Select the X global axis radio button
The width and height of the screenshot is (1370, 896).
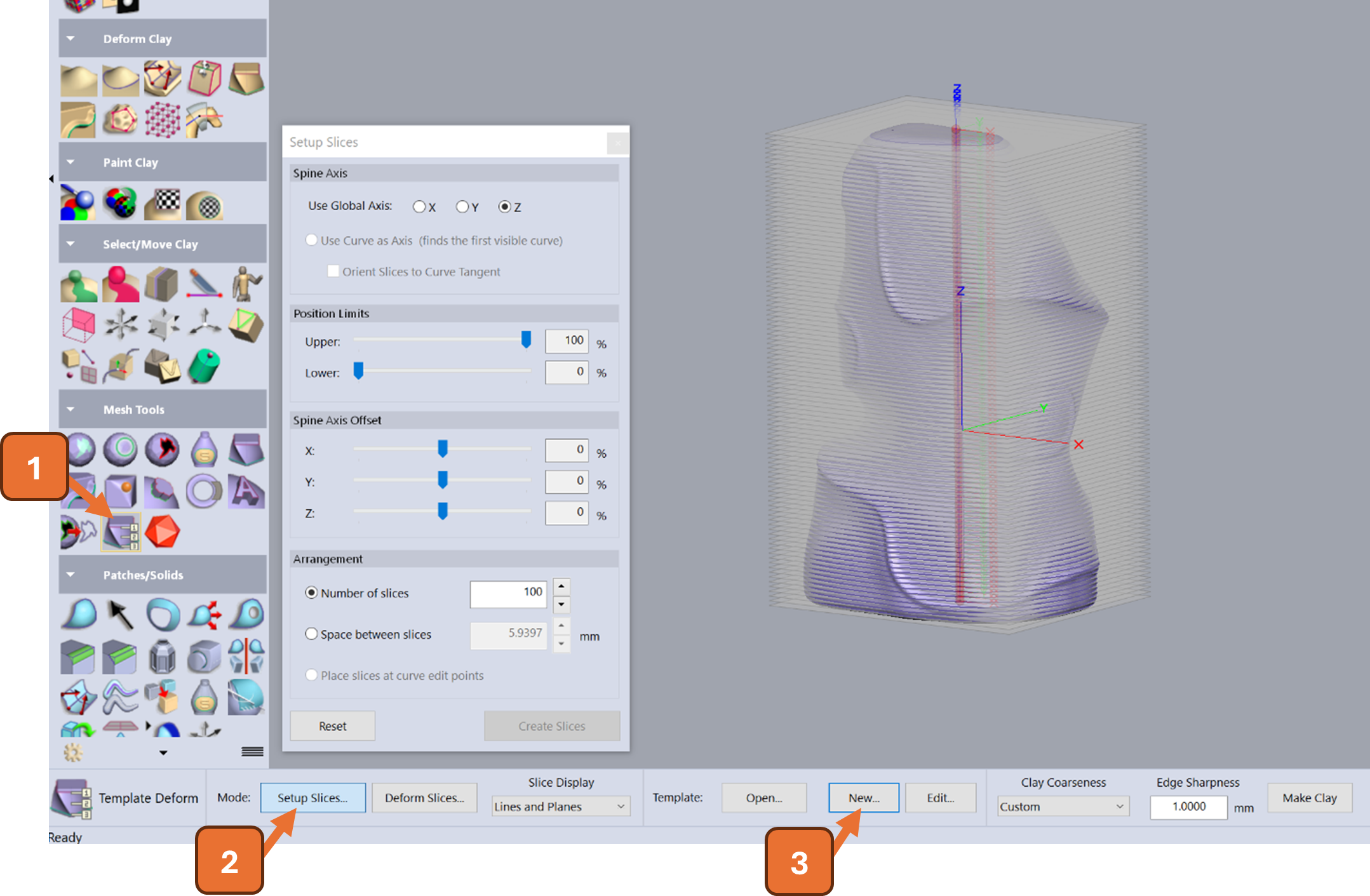[419, 206]
